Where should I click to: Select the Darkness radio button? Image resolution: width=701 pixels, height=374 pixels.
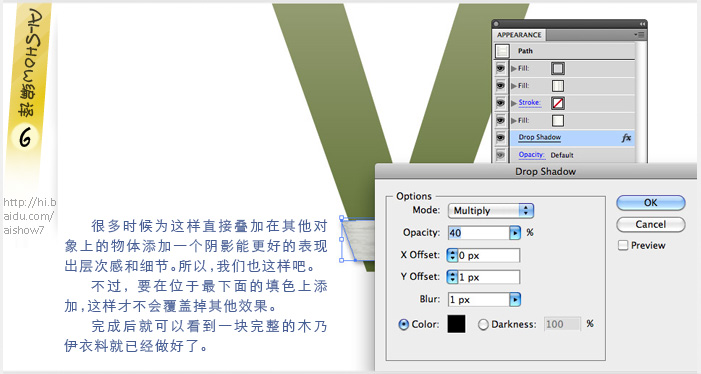pyautogui.click(x=483, y=324)
